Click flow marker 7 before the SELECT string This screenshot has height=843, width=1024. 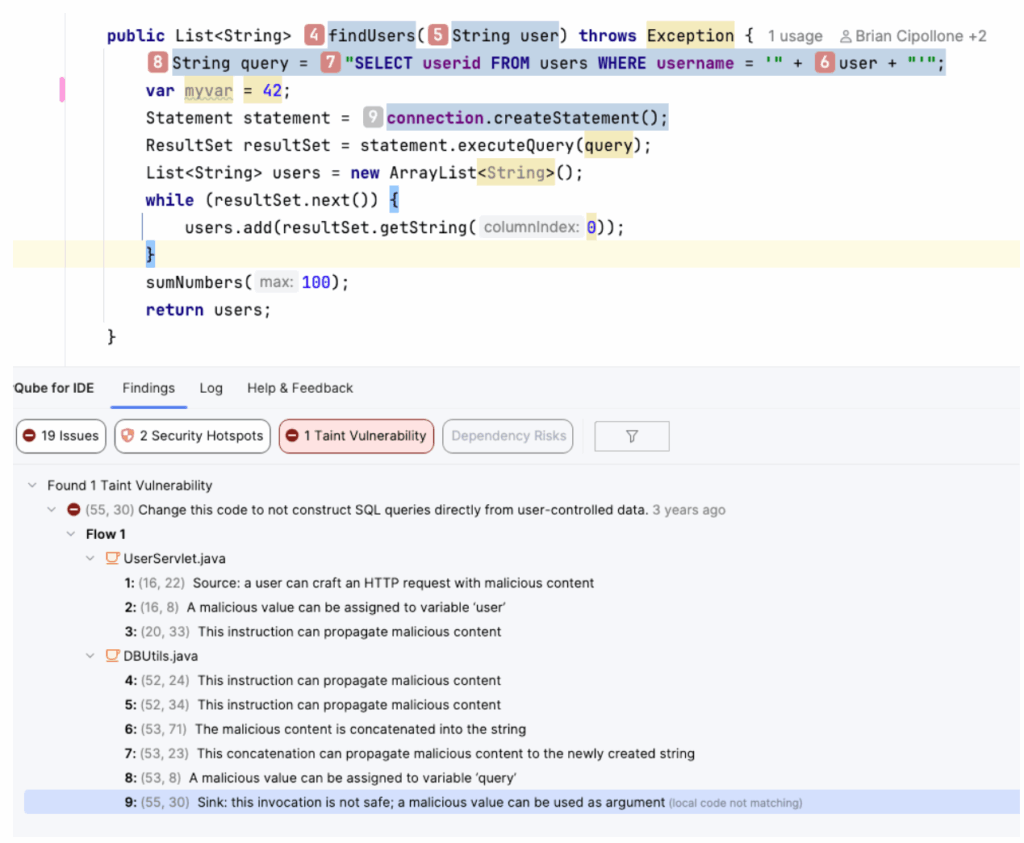point(330,63)
